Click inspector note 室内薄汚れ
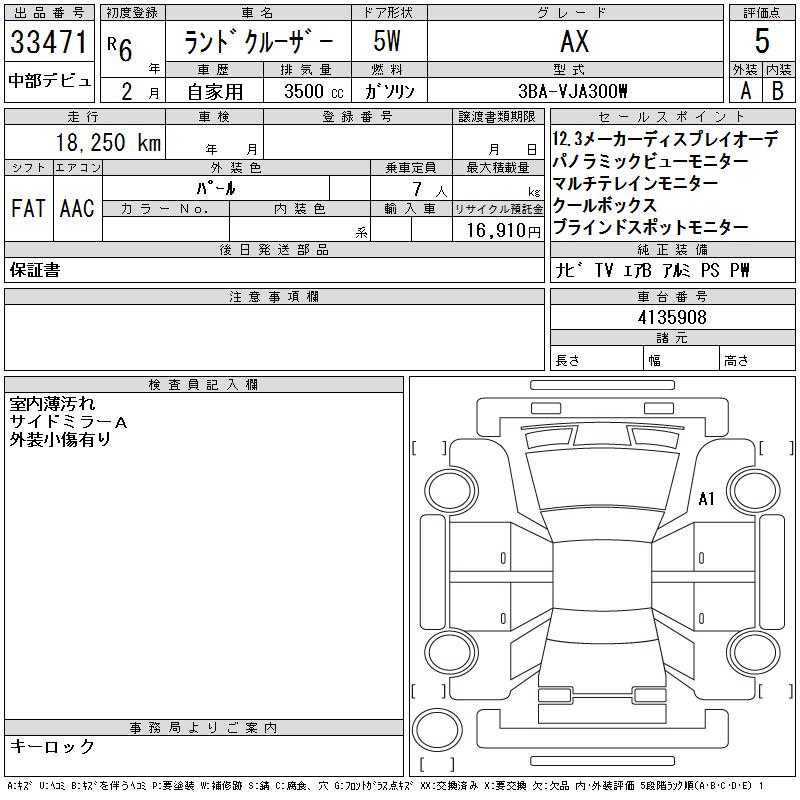The height and width of the screenshot is (800, 800). click(52, 404)
